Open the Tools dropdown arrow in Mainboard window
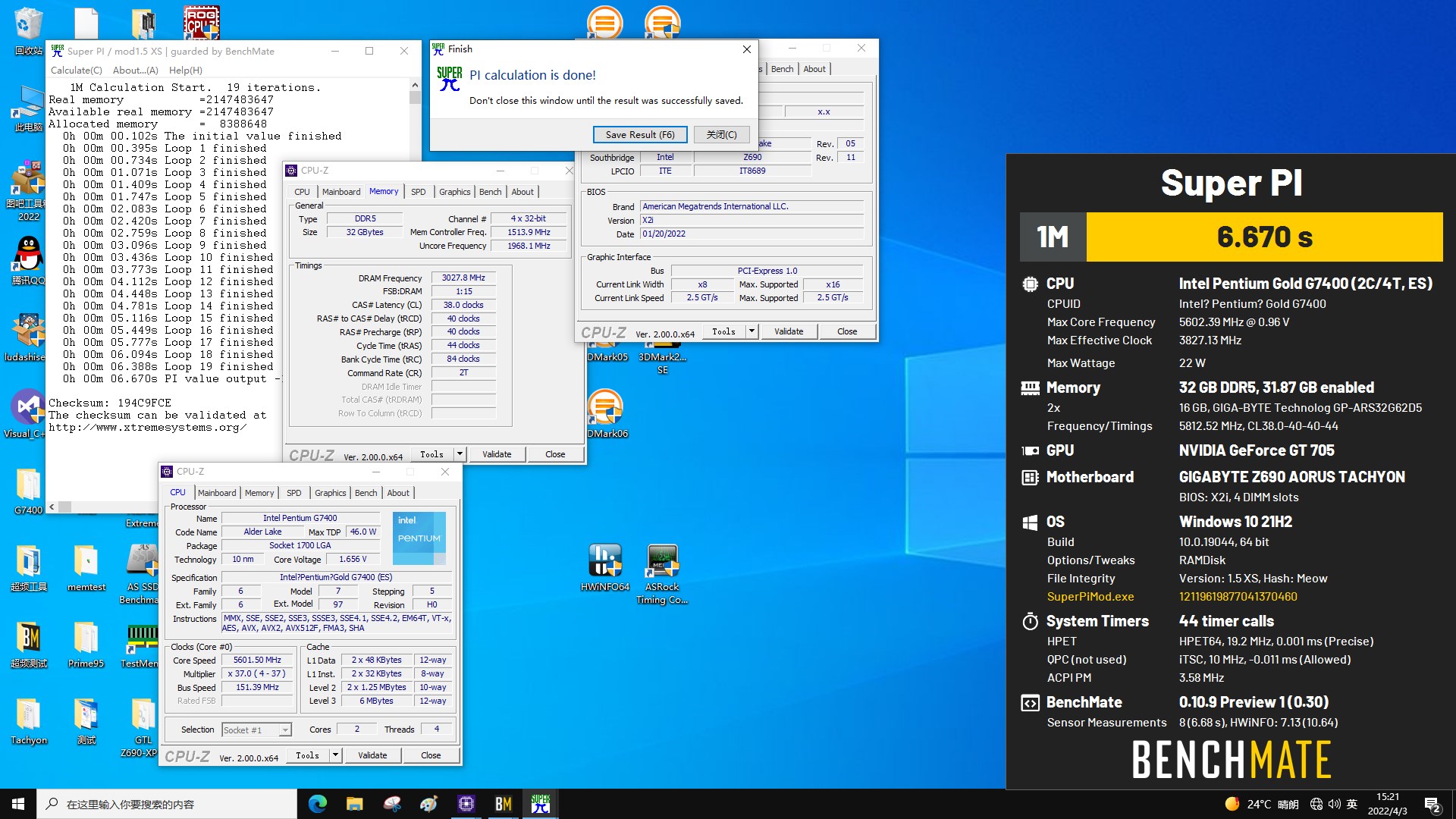Viewport: 1456px width, 819px height. coord(752,331)
